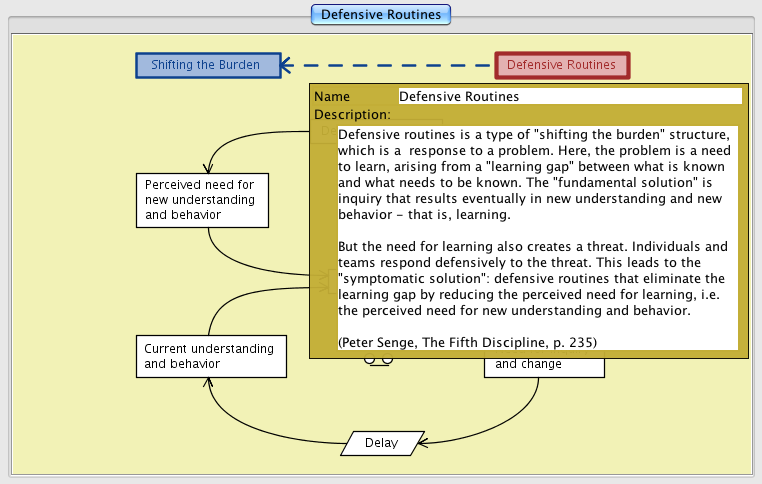The image size is (762, 484).
Task: Select the blue Shifting the Burden node
Action: point(205,65)
